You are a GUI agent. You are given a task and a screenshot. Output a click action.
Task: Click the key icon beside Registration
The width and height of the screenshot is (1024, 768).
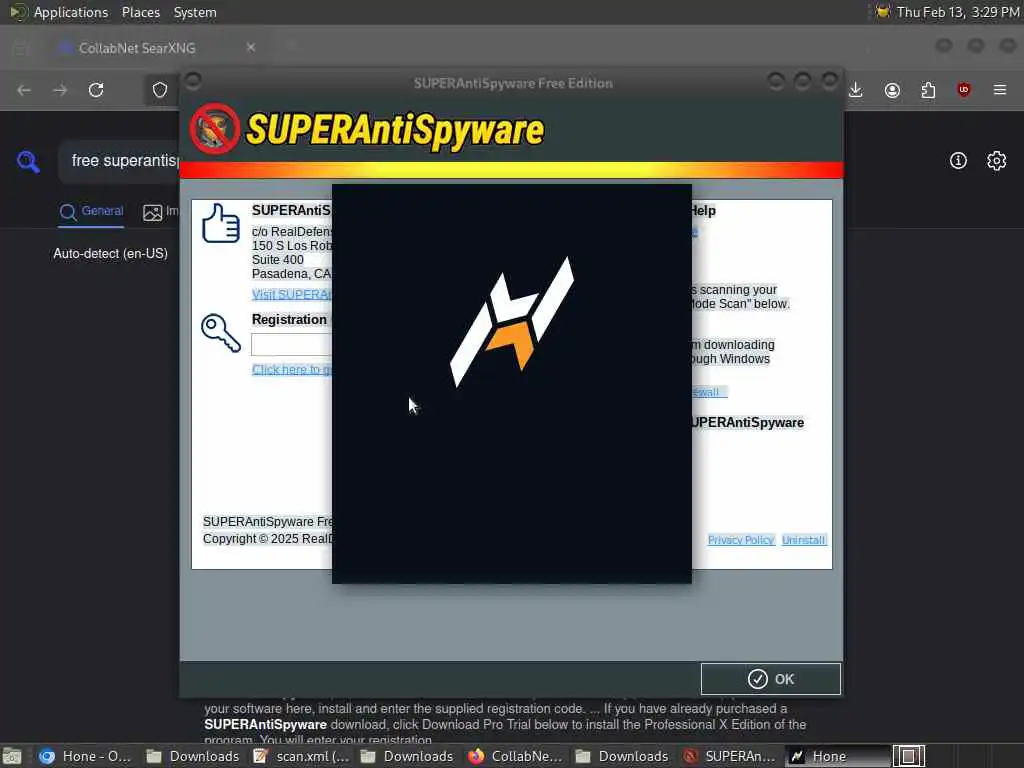click(x=221, y=333)
